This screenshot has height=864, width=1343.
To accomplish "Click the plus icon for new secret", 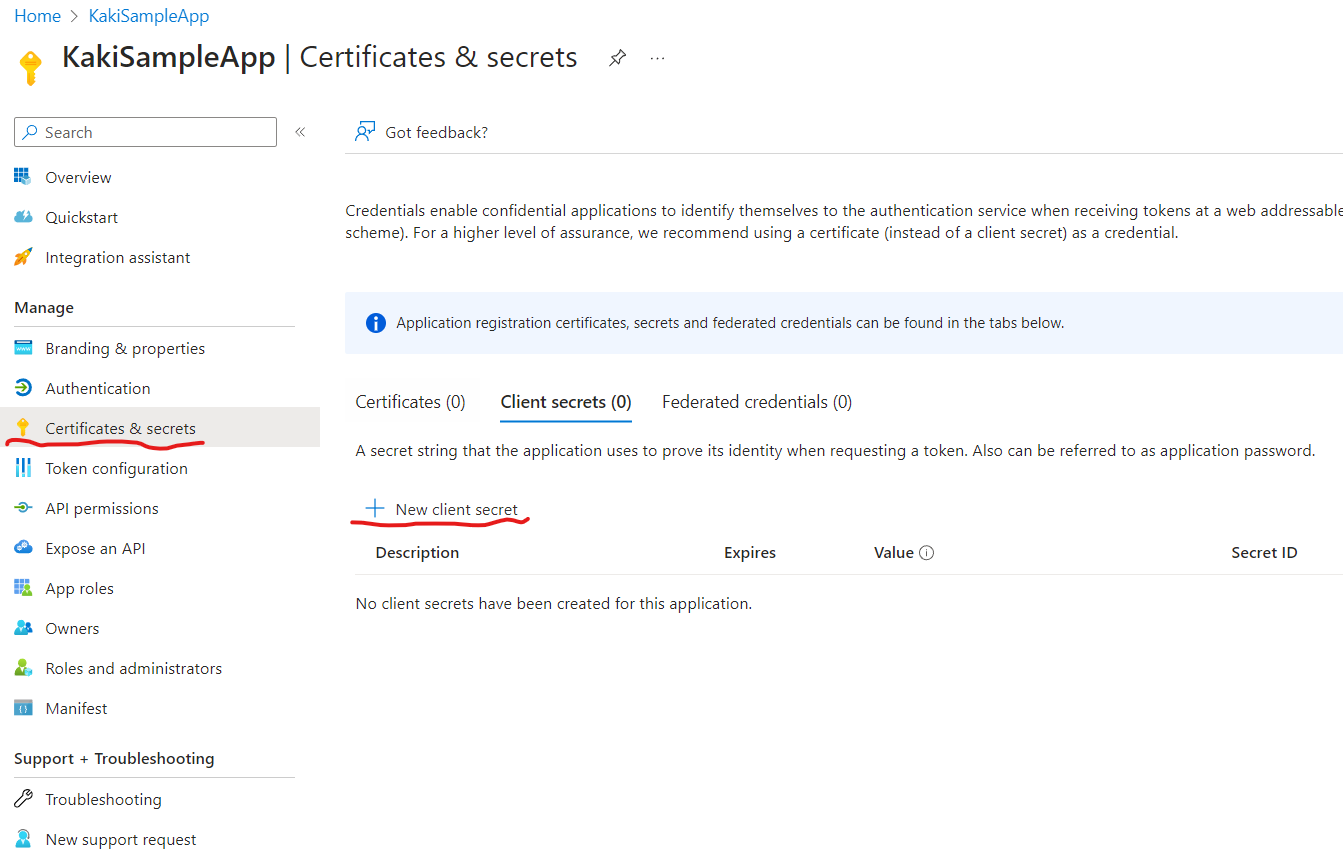I will (375, 509).
